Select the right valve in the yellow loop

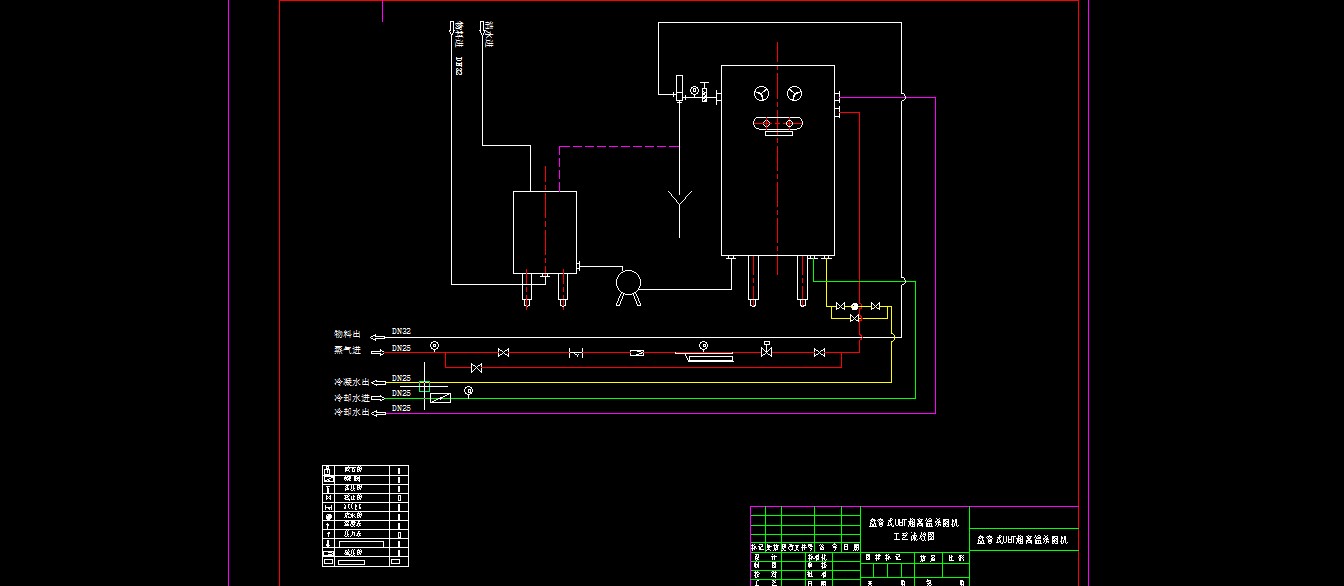click(876, 306)
